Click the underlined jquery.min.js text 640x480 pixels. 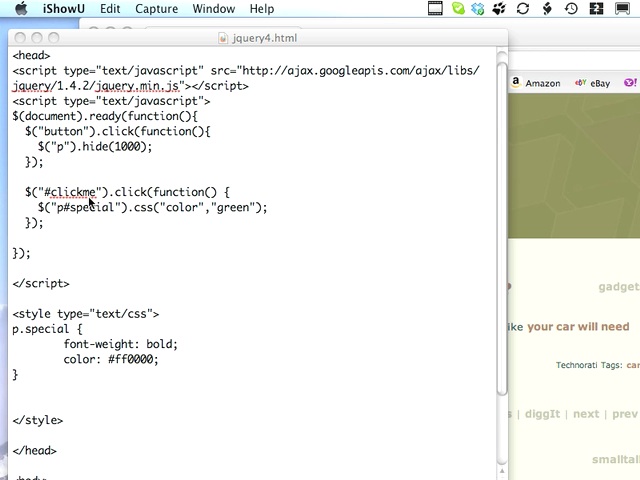pos(138,86)
